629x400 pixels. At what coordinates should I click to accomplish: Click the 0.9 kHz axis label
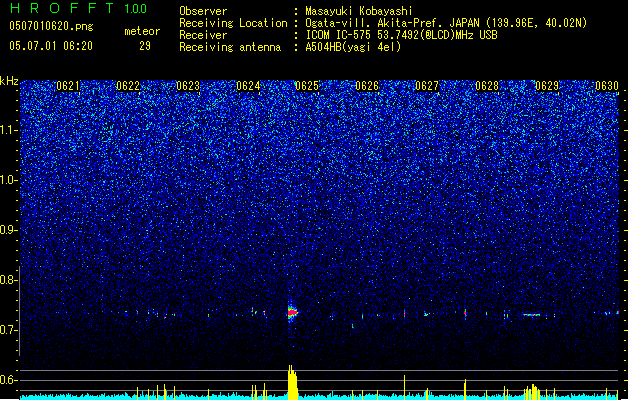(x=9, y=230)
